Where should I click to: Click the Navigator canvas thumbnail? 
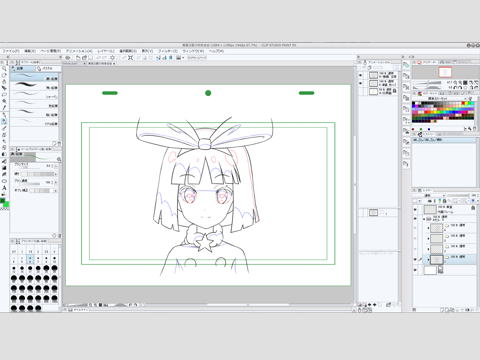[x=445, y=72]
